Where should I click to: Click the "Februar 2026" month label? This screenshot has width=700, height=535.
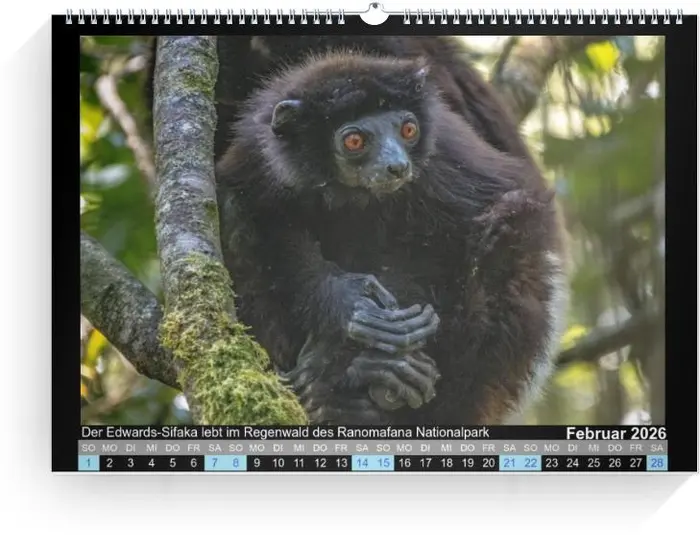coord(615,433)
